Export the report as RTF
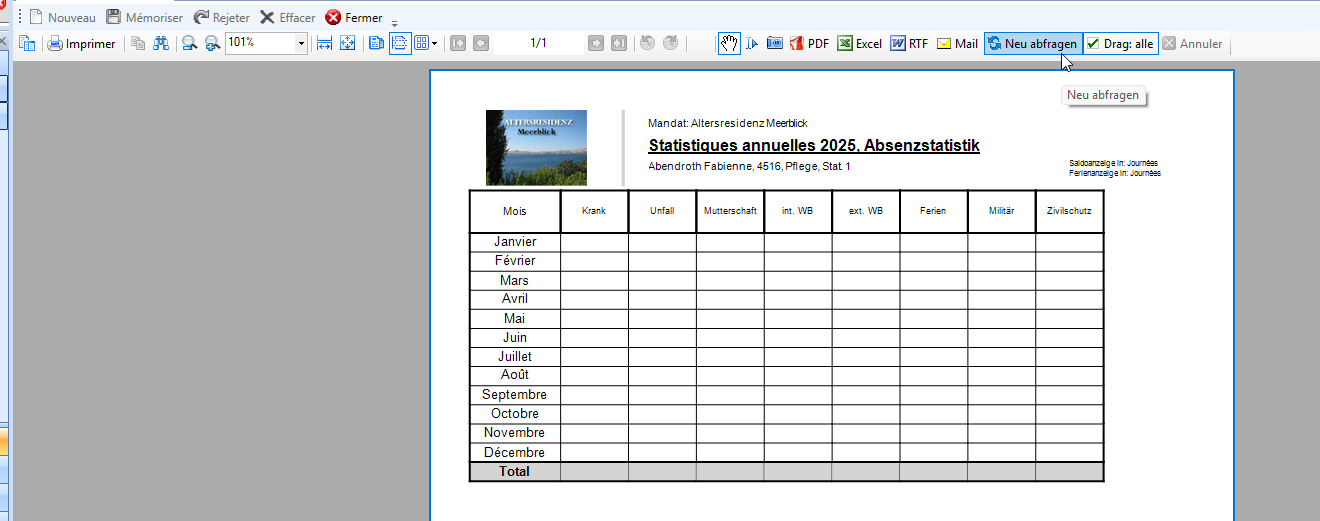This screenshot has width=1320, height=521. 909,44
